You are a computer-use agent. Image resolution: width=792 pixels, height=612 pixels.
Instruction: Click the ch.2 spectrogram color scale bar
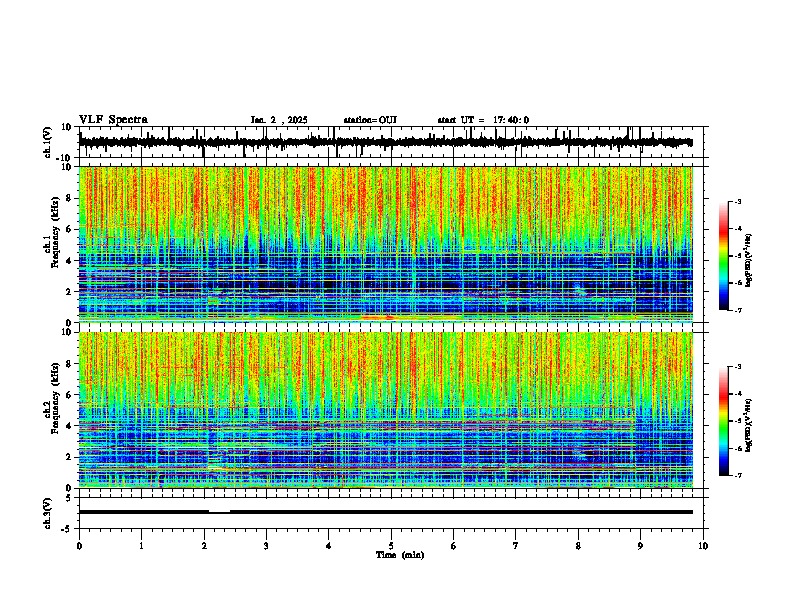coord(724,421)
